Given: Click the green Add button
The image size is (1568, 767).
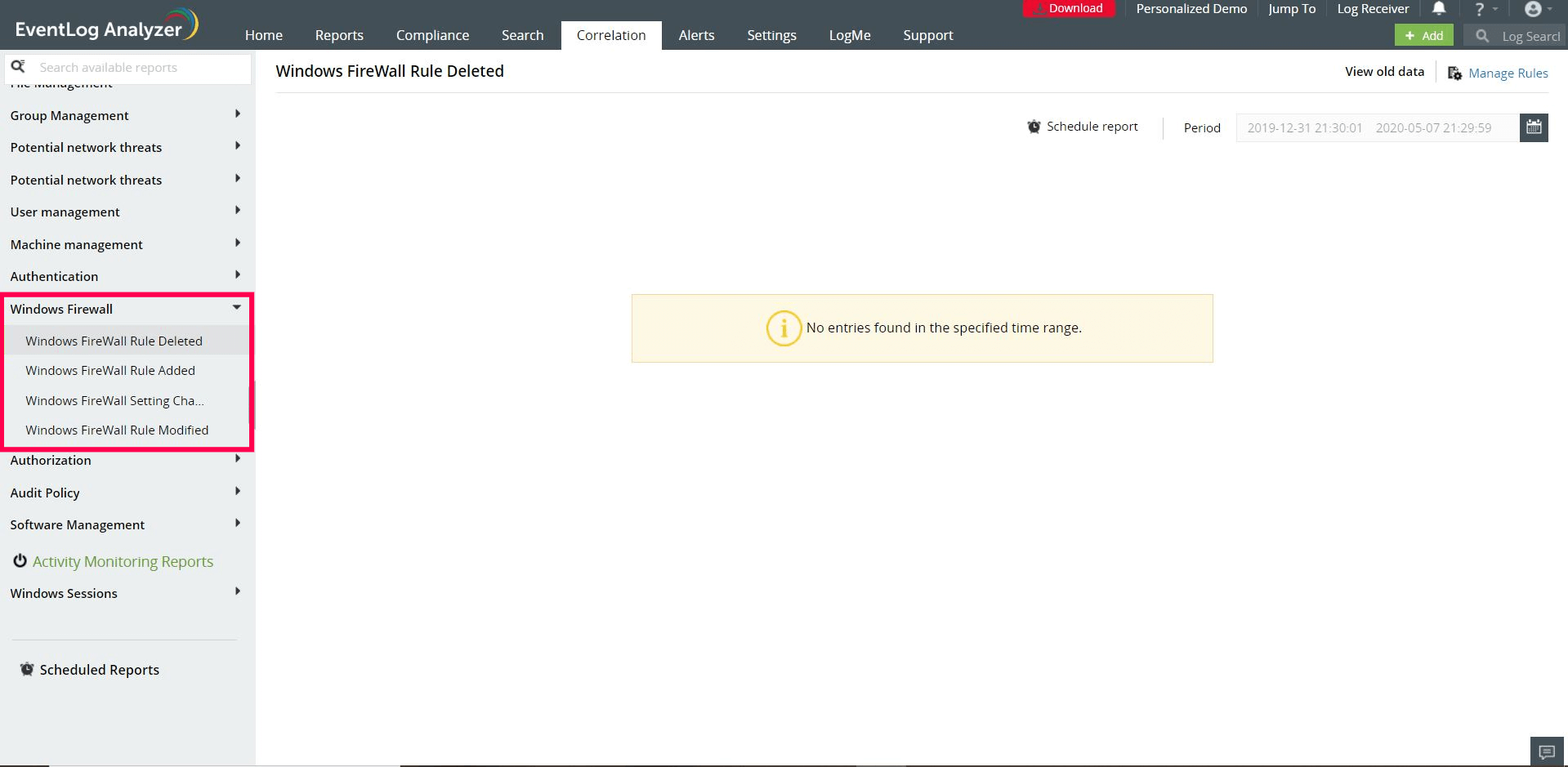Looking at the screenshot, I should tap(1423, 36).
